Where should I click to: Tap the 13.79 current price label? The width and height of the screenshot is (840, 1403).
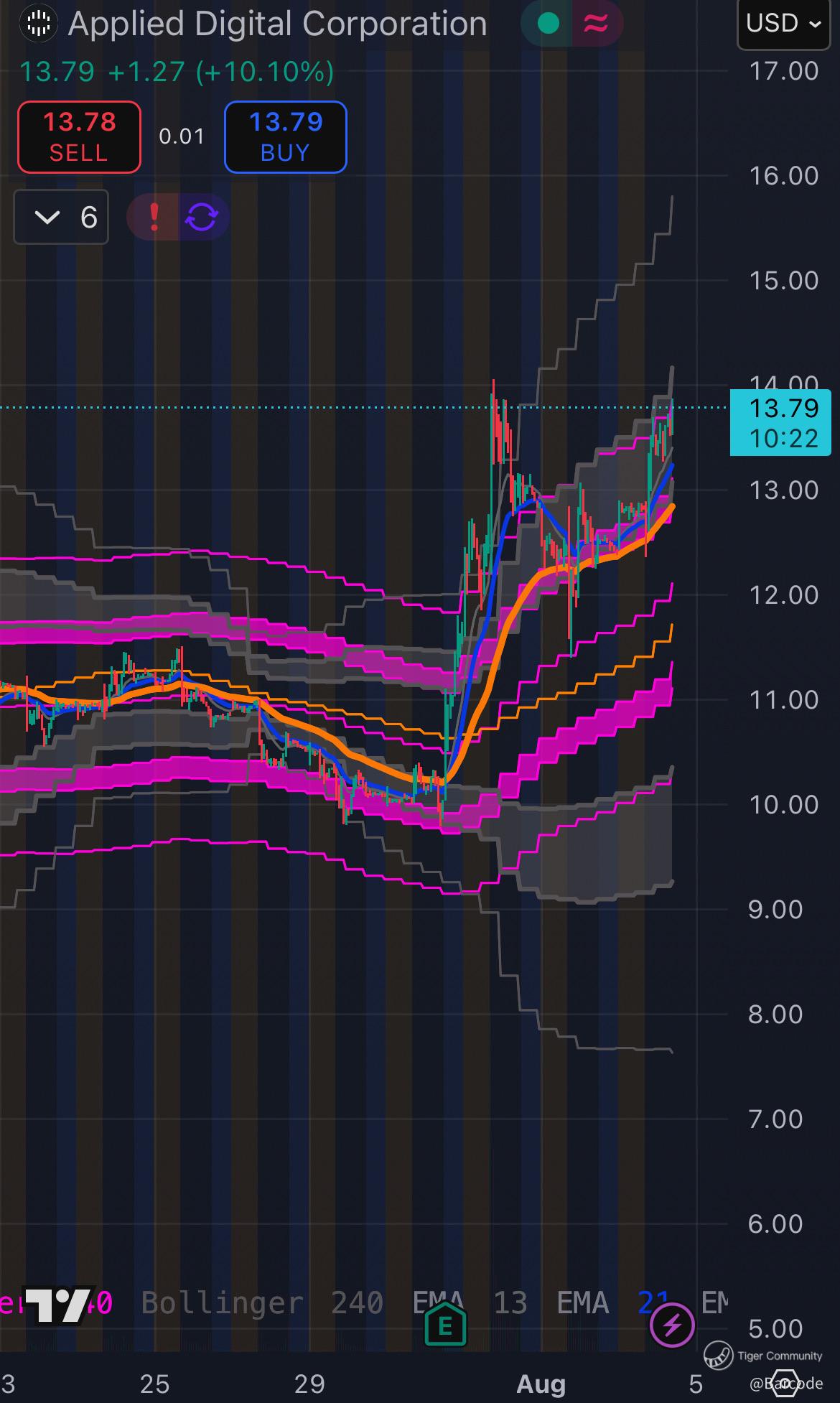(780, 423)
